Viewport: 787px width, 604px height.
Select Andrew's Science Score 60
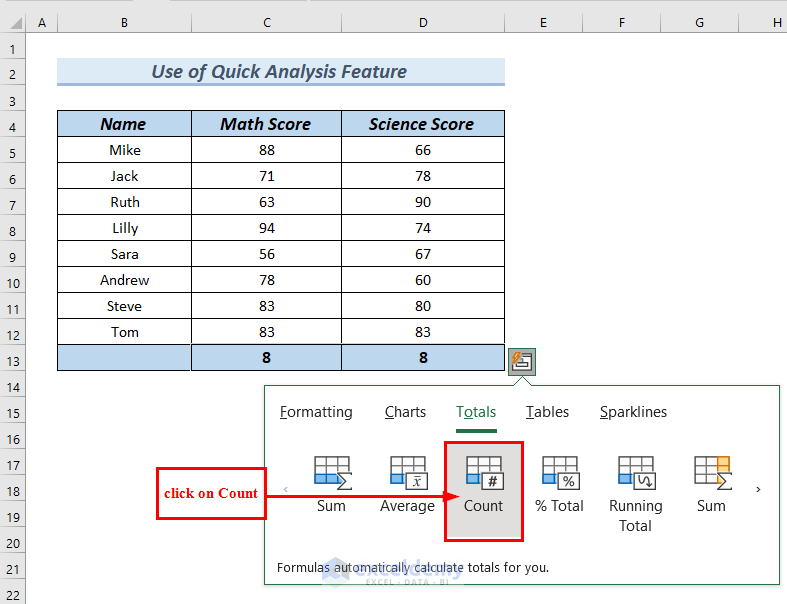[x=423, y=280]
